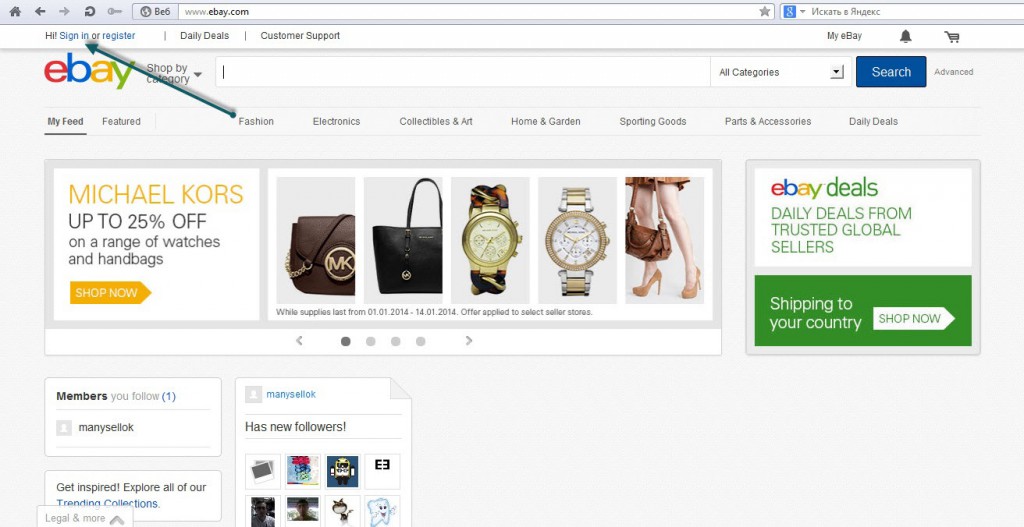Click into the eBay search field
The width and height of the screenshot is (1024, 527).
[x=460, y=72]
